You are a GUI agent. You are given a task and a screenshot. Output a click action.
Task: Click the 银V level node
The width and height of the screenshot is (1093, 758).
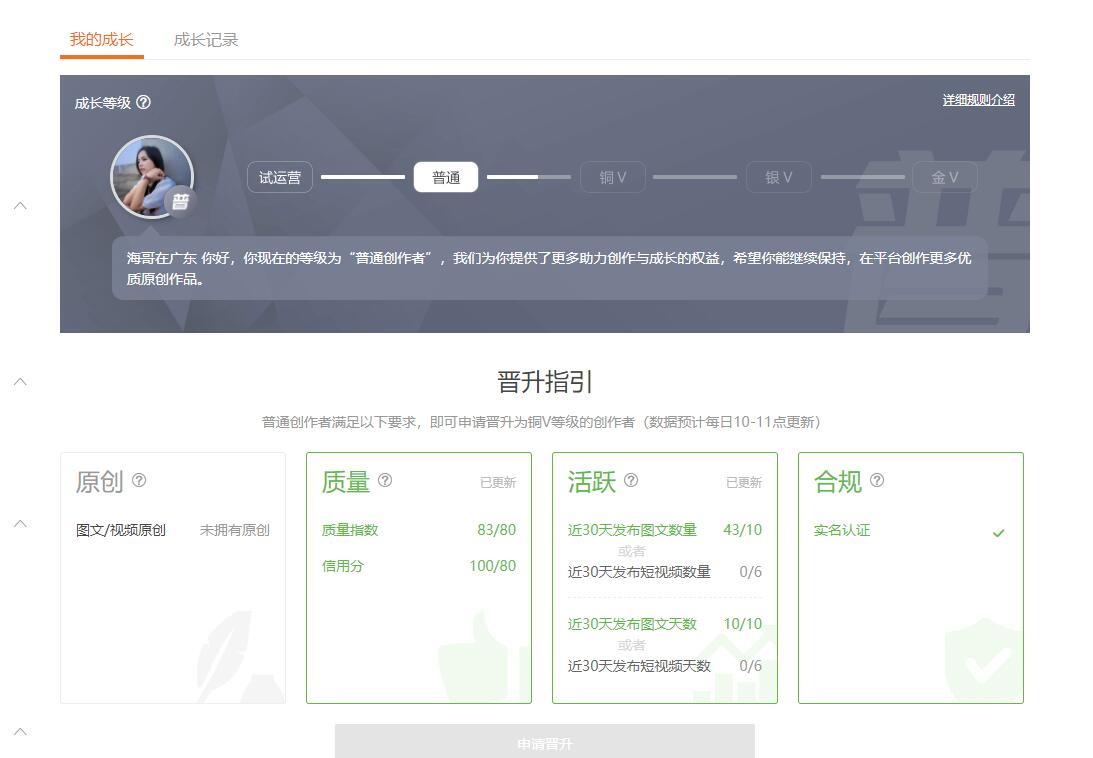(x=779, y=176)
